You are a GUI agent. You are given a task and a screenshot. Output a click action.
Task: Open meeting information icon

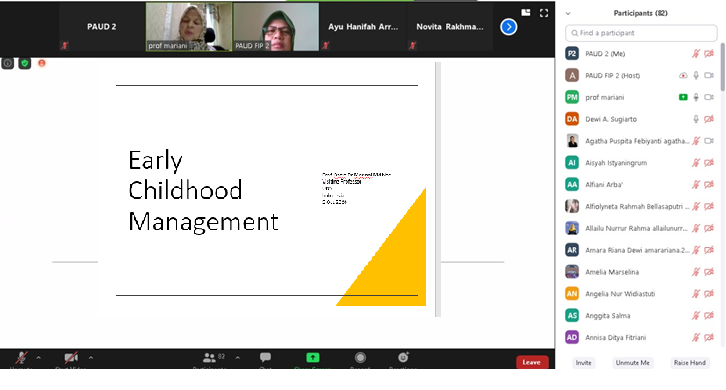pyautogui.click(x=7, y=63)
